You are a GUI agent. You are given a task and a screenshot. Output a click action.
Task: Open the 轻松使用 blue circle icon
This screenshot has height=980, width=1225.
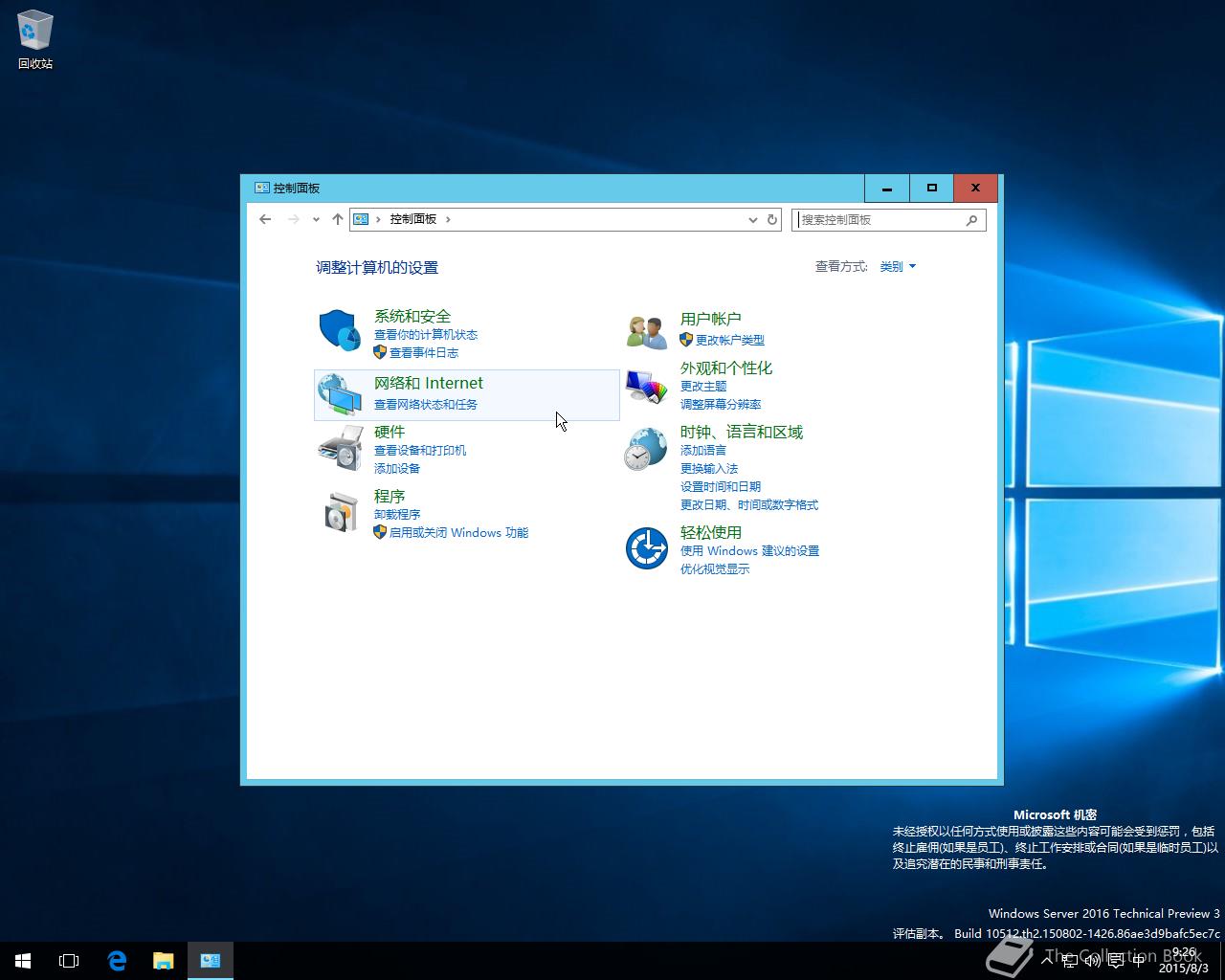[646, 547]
